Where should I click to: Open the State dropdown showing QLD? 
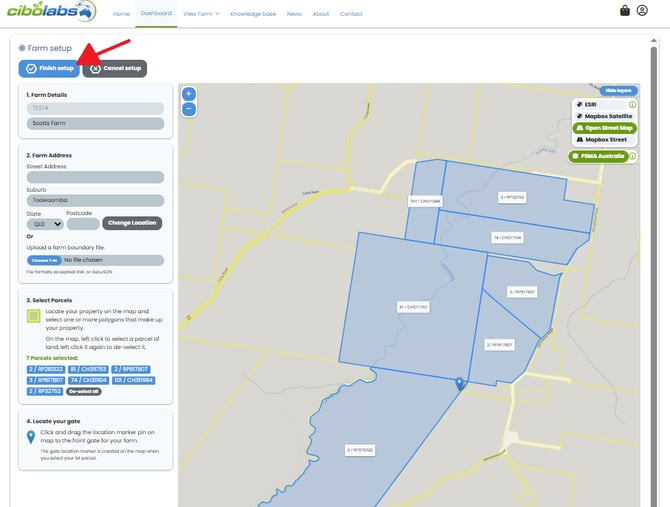46,223
